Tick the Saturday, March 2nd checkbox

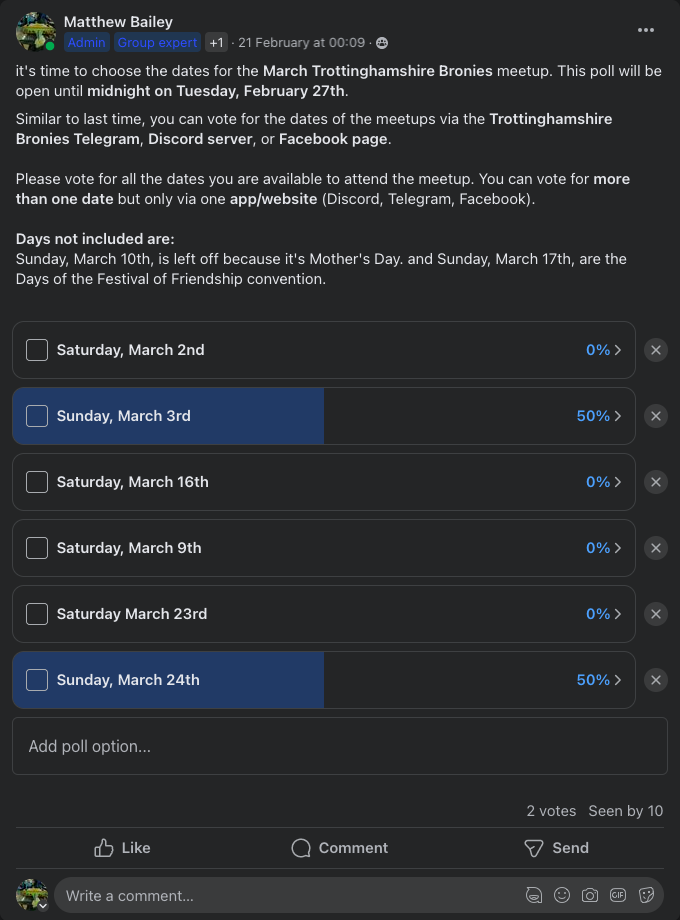pos(37,350)
